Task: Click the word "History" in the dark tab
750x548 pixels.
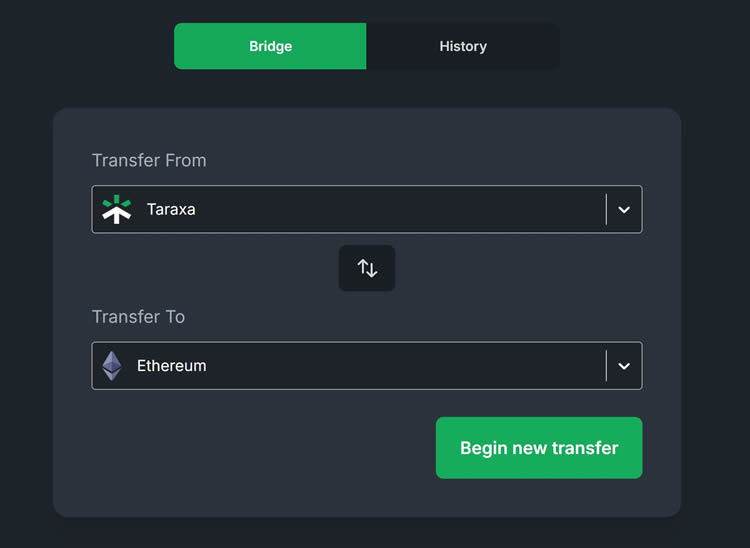Action: pos(463,46)
